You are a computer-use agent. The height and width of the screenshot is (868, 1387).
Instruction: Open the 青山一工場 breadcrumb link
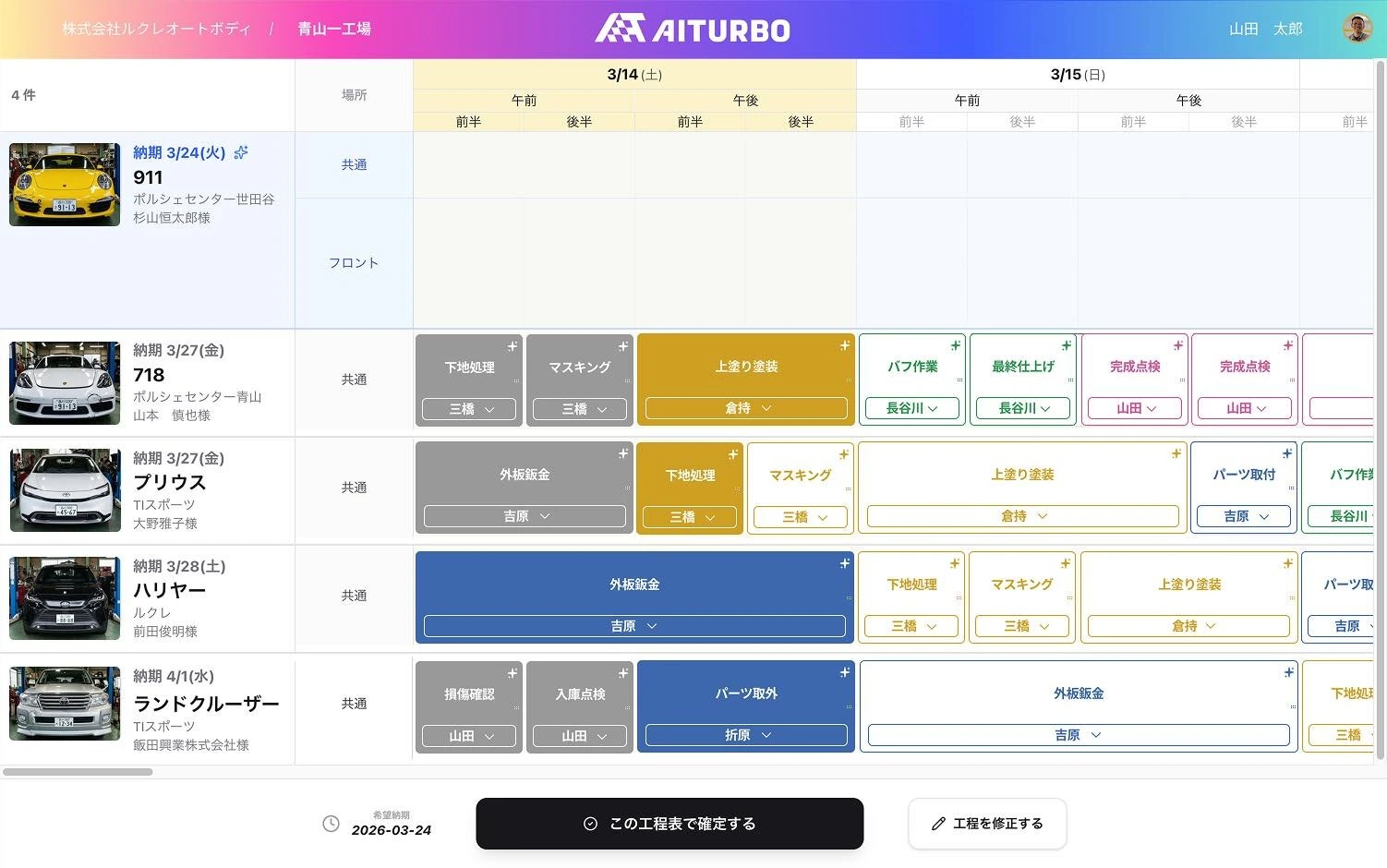pyautogui.click(x=334, y=29)
